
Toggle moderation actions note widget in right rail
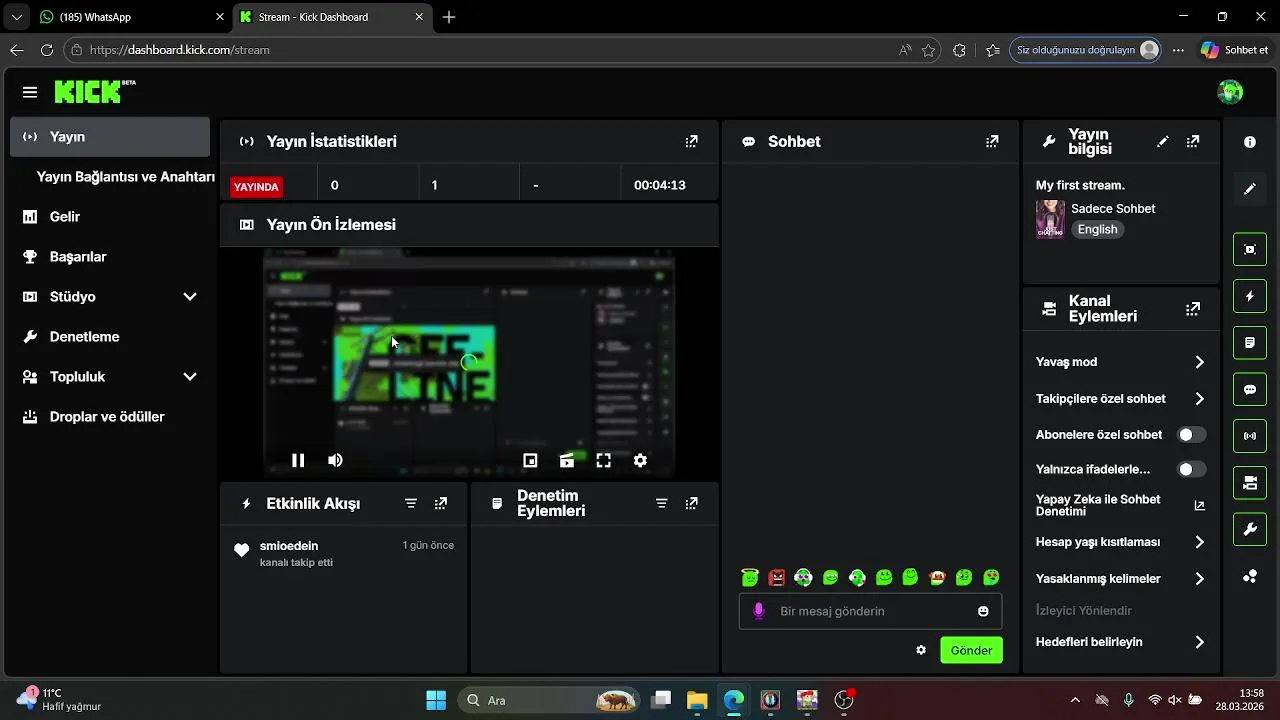pos(1250,343)
